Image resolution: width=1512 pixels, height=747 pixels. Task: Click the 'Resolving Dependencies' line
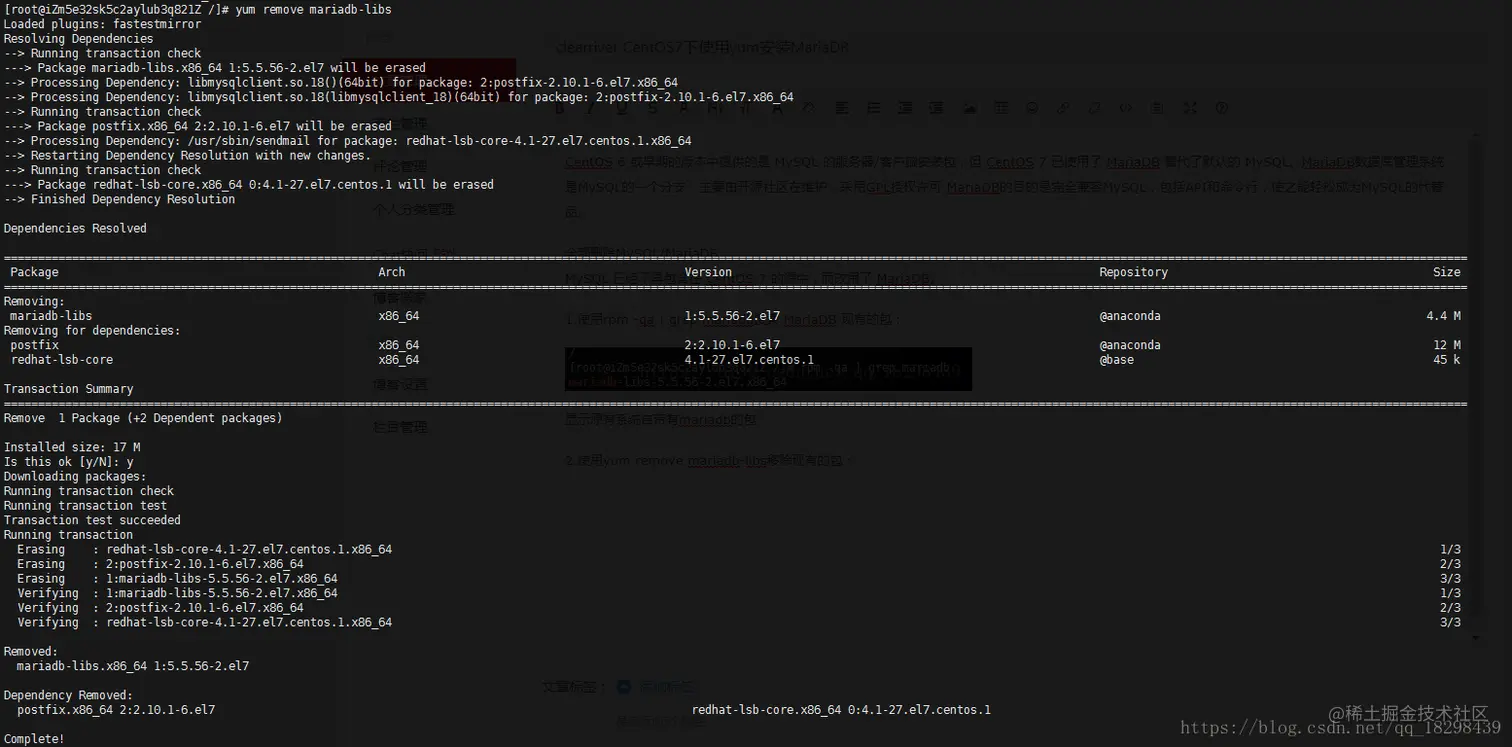tap(78, 39)
